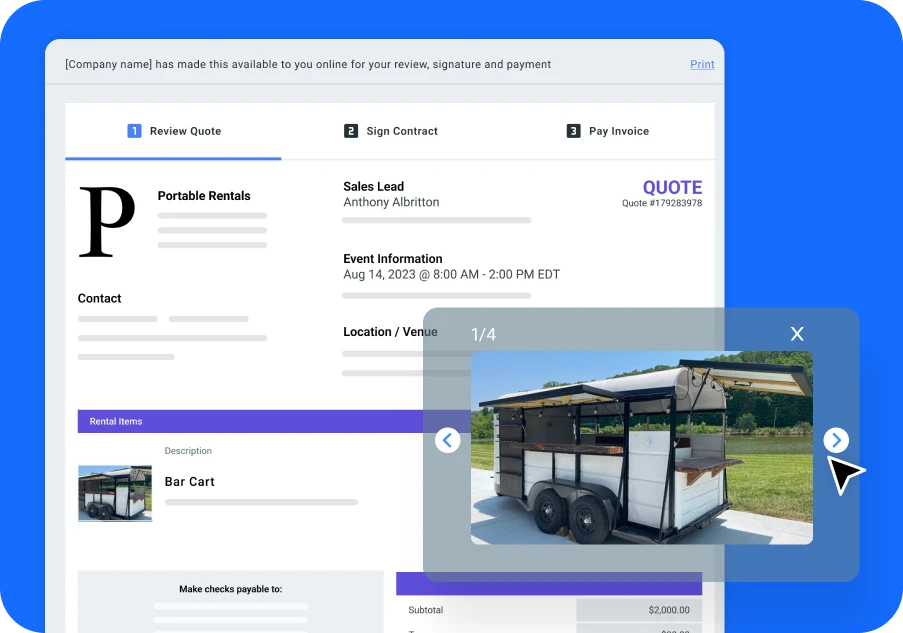Open the Bar Cart thumbnail image
The width and height of the screenshot is (903, 633).
tap(115, 493)
